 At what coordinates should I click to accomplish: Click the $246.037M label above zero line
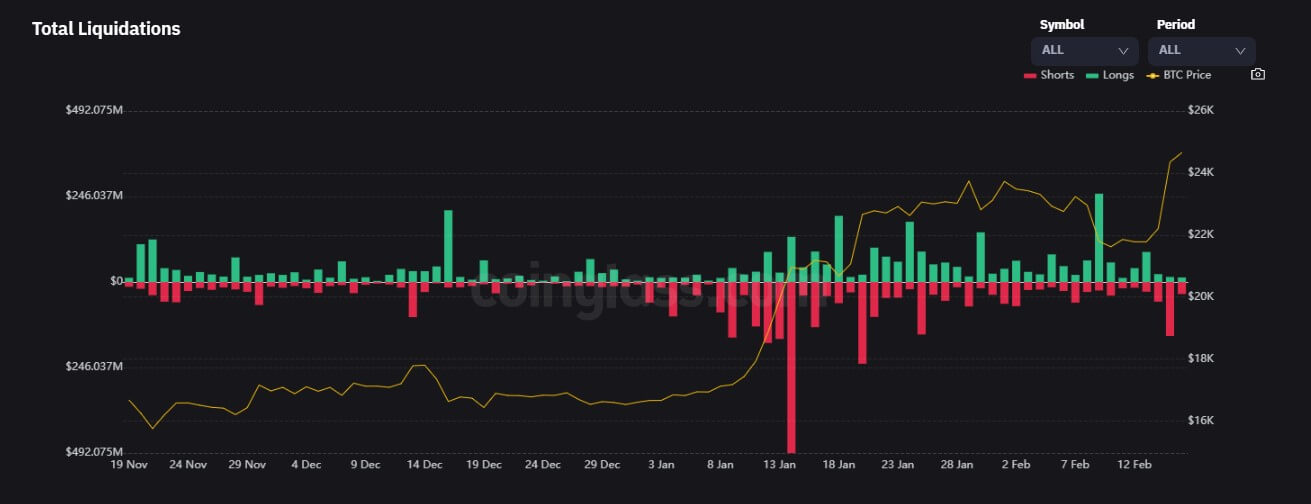92,196
